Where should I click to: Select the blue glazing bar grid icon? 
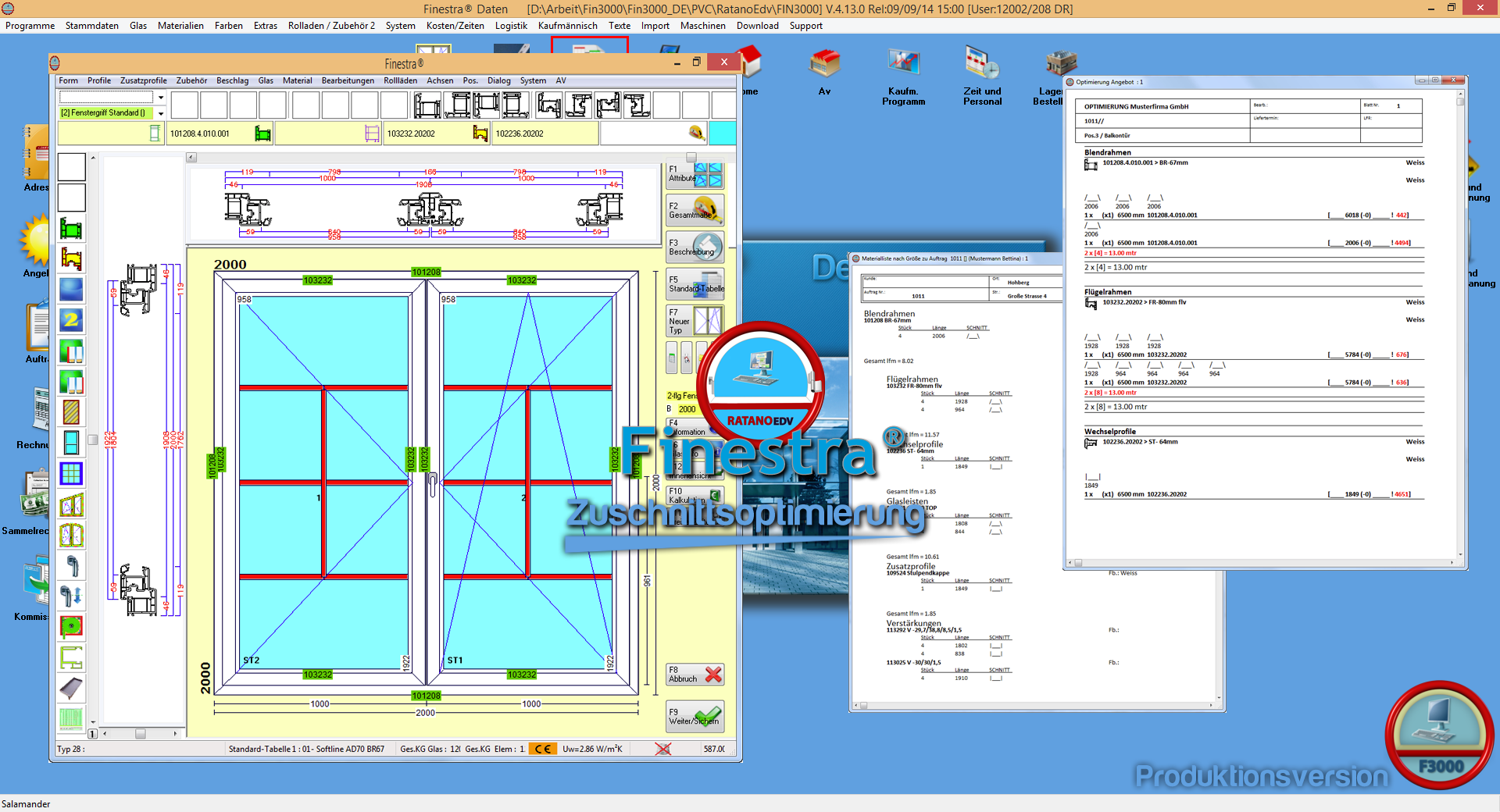click(71, 473)
